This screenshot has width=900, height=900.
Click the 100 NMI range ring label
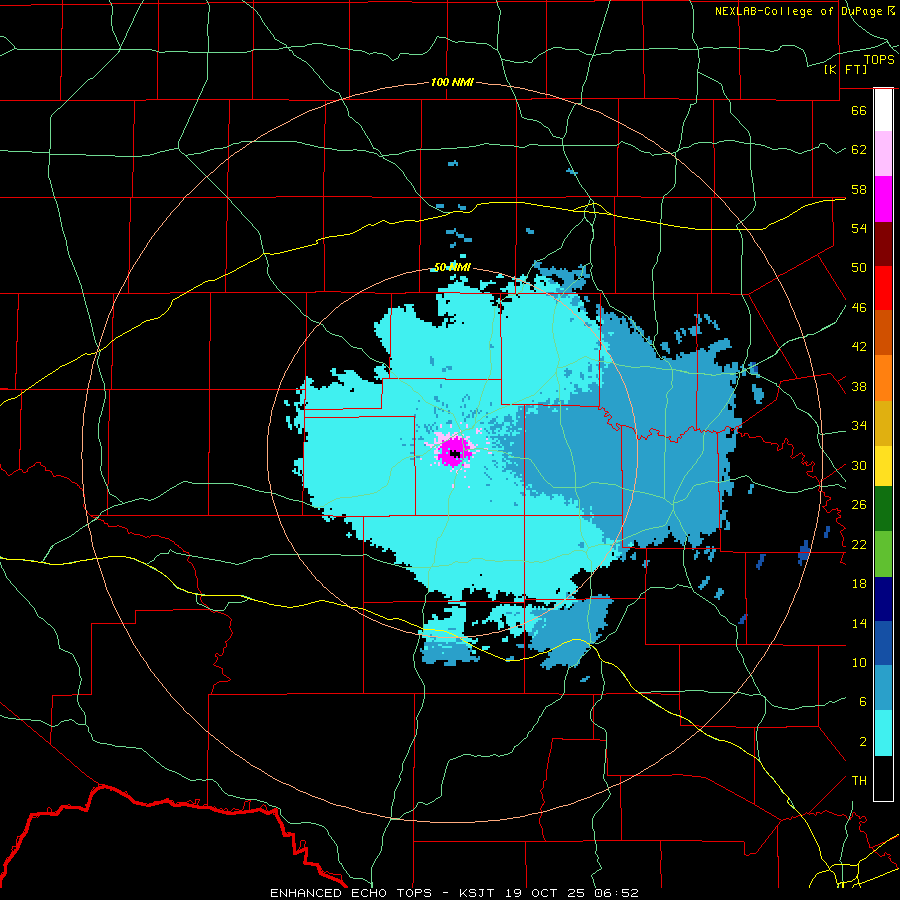(x=452, y=82)
